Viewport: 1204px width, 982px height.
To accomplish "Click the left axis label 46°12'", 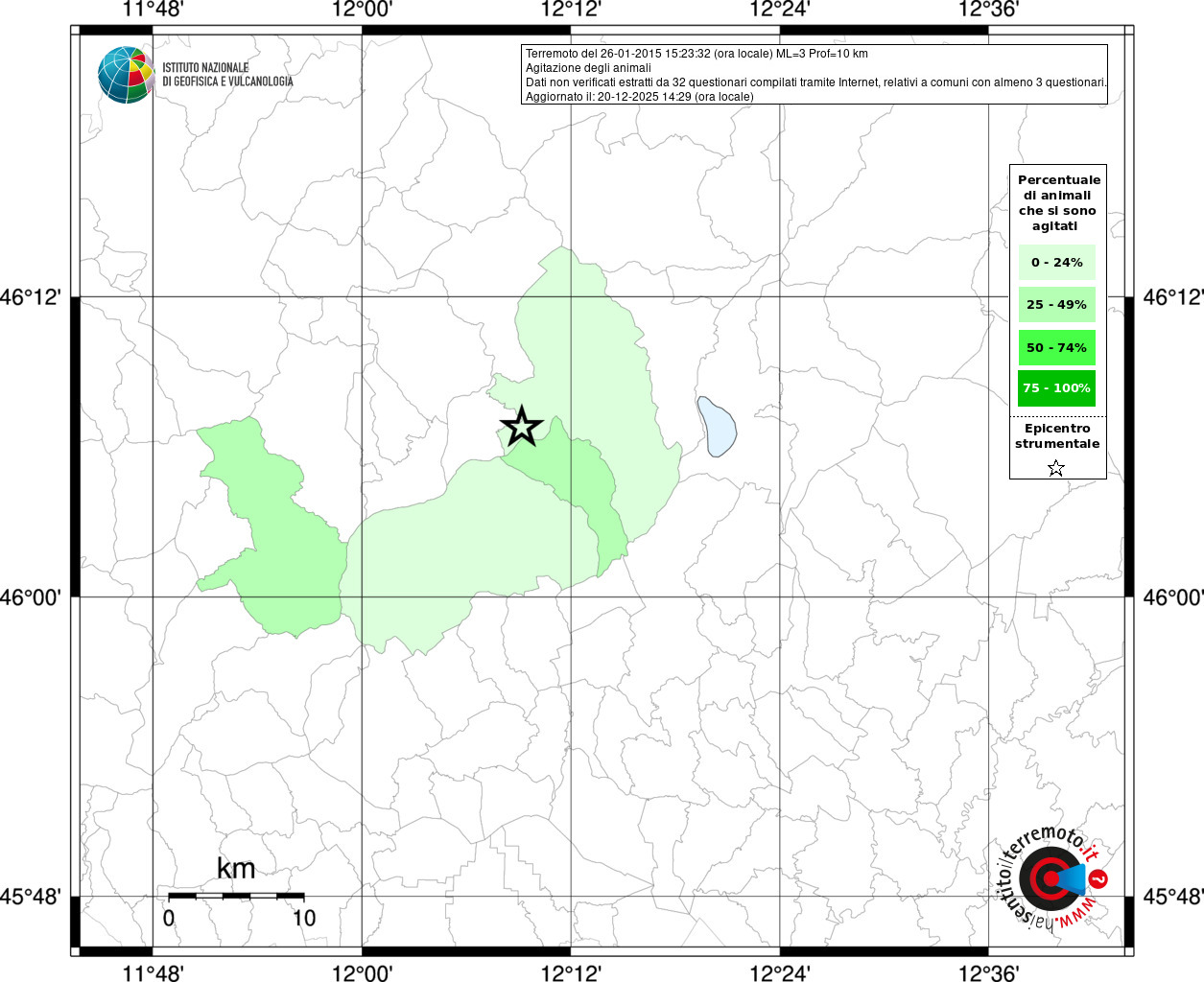I will (x=31, y=297).
